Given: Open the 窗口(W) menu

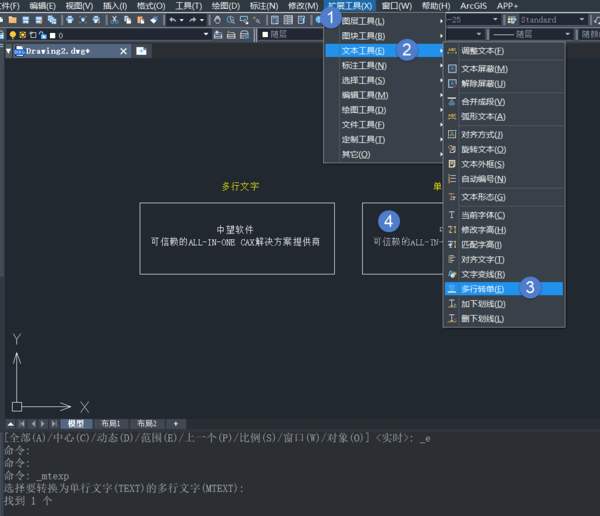Looking at the screenshot, I should pyautogui.click(x=397, y=6).
